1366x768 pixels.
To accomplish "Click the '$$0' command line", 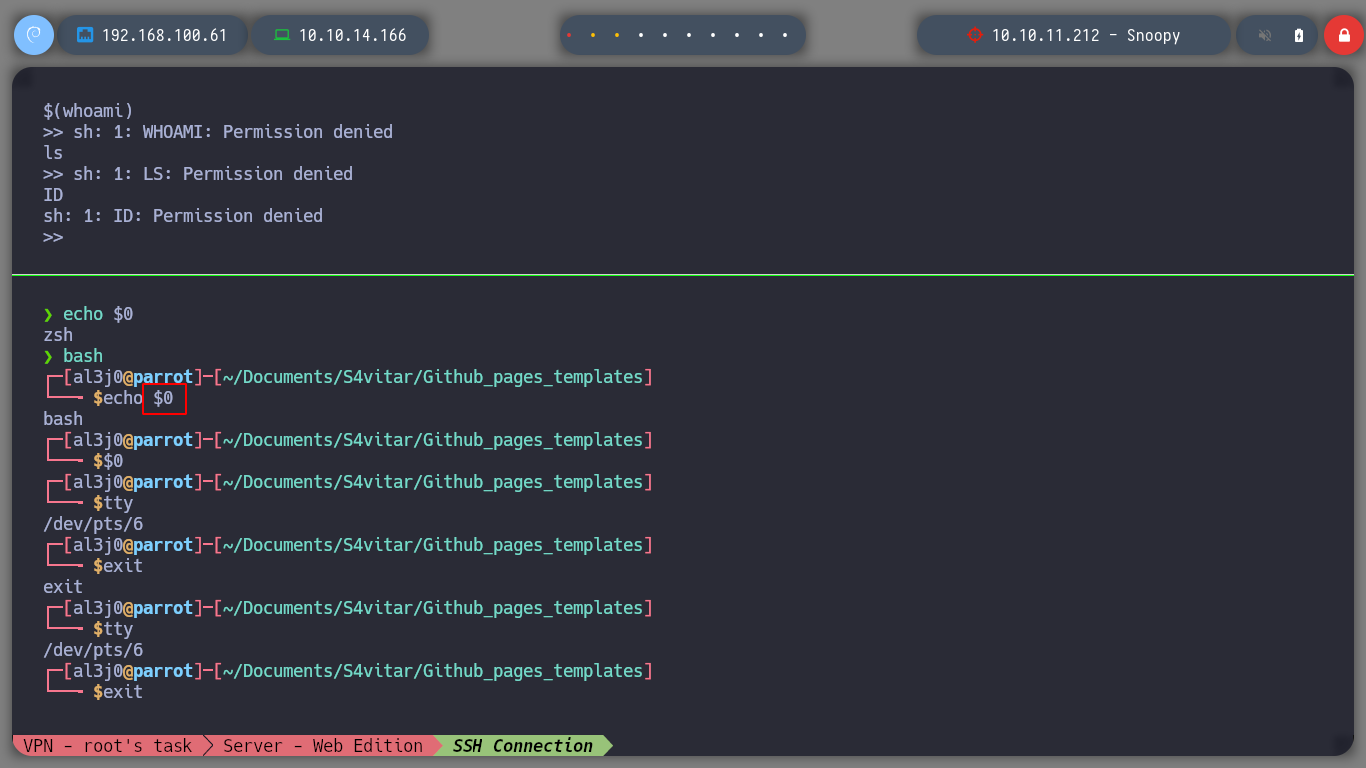I will pos(108,461).
